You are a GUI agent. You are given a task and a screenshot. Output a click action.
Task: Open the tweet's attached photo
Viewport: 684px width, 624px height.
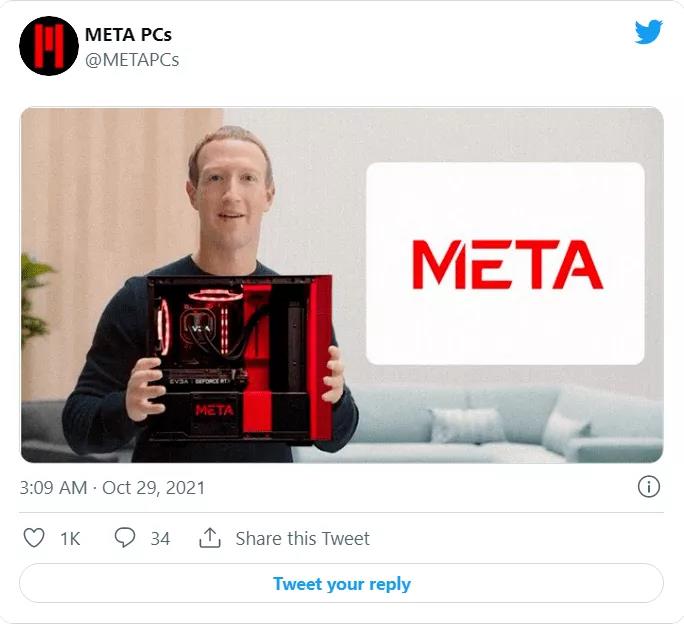point(342,285)
